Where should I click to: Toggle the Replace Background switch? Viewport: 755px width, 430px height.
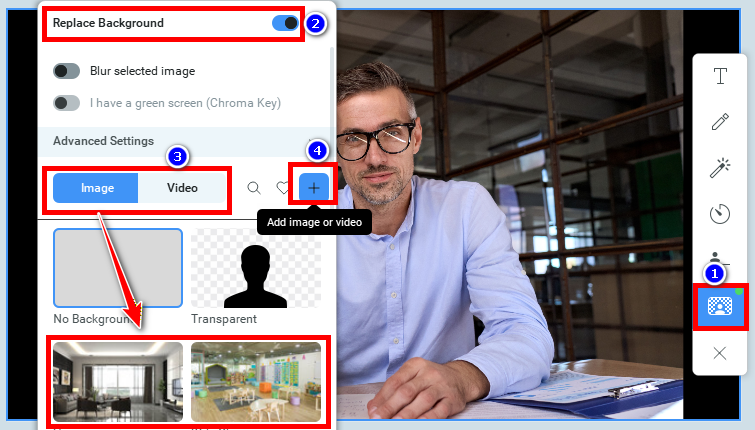pyautogui.click(x=286, y=23)
